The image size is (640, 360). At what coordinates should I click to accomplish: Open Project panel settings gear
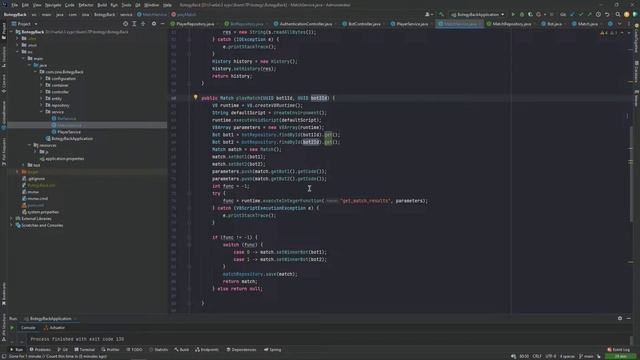153,24
